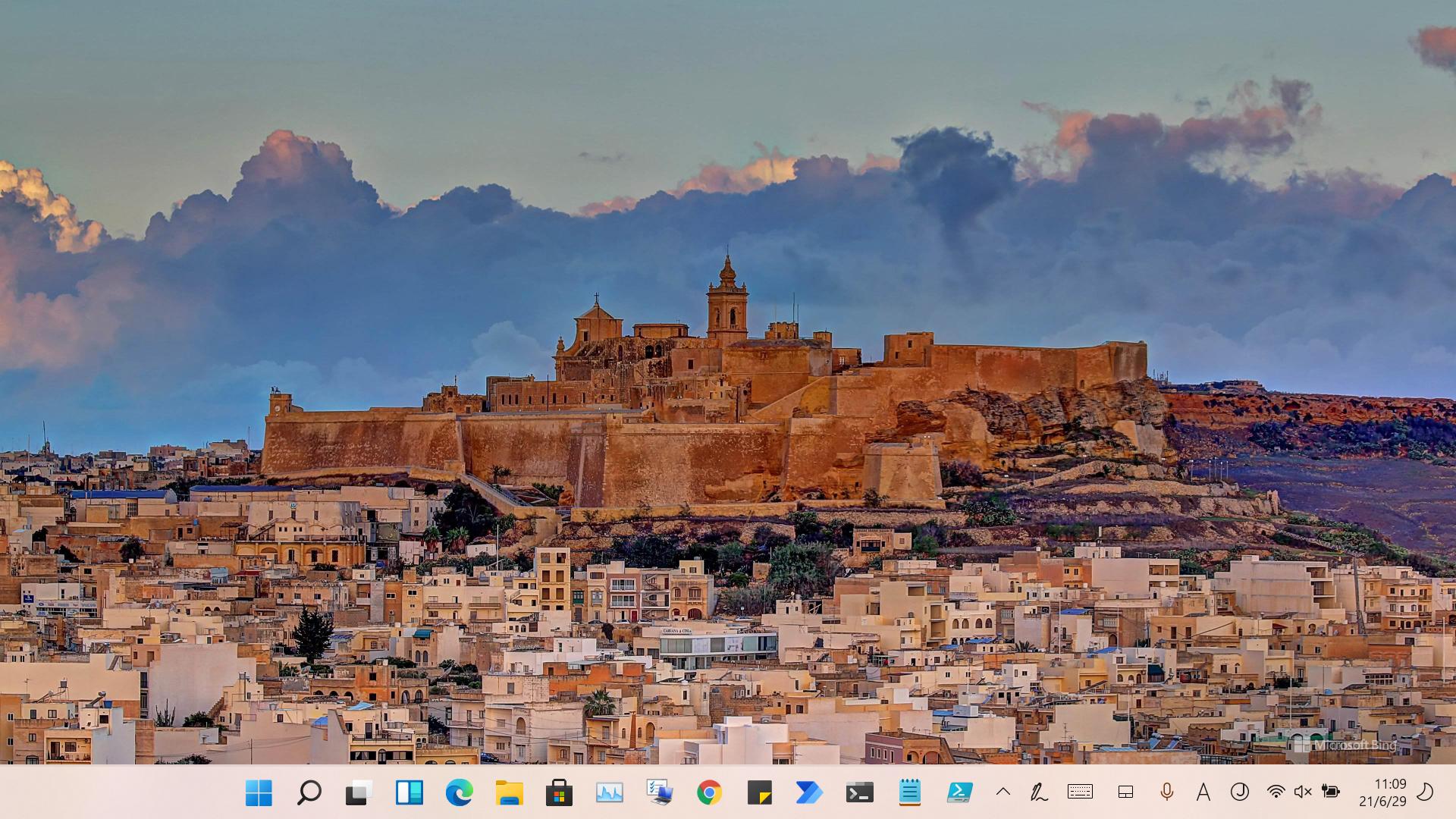Viewport: 1456px width, 819px height.
Task: Open Sticky Notes from taskbar
Action: 759,792
